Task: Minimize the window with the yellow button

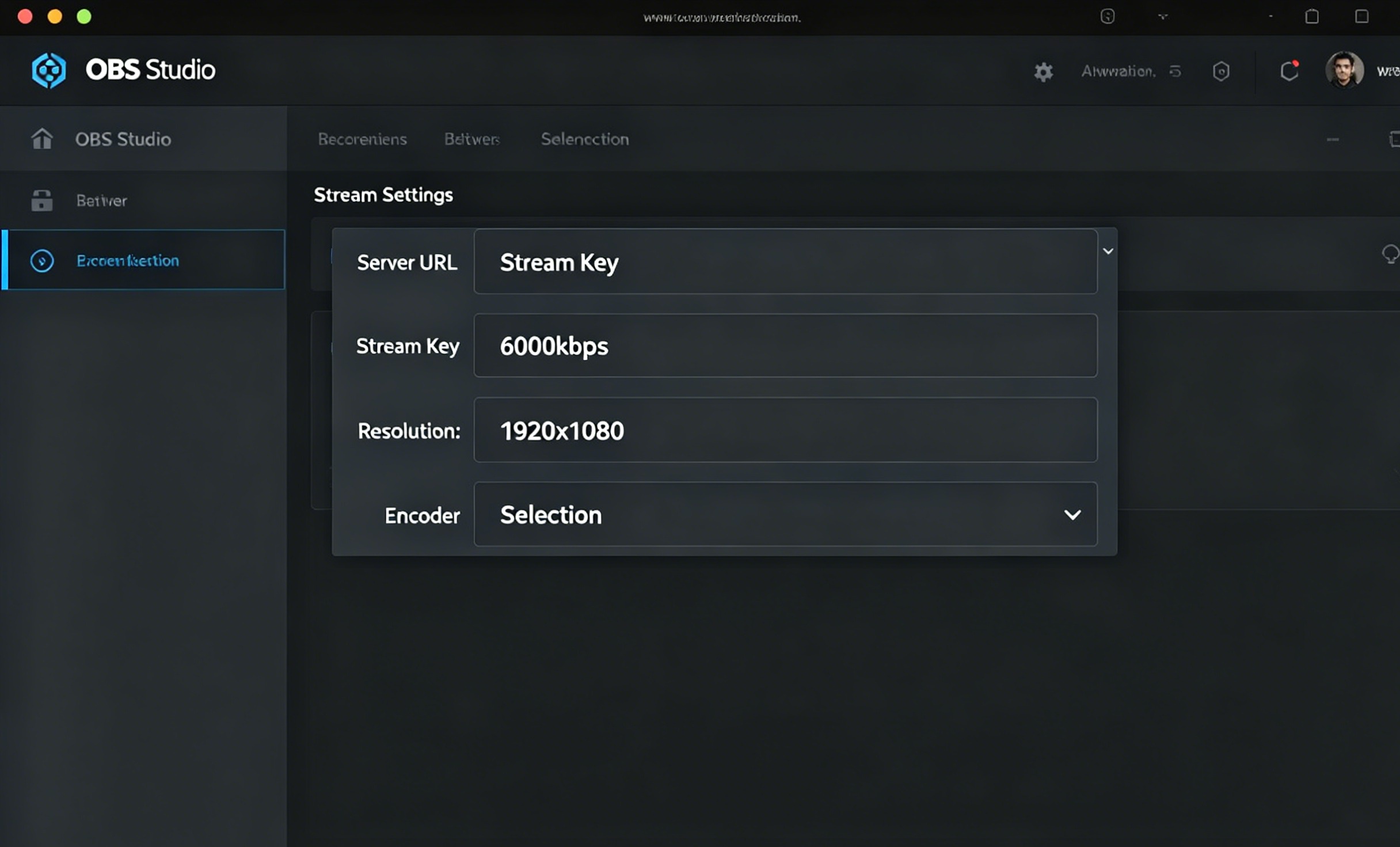Action: [x=55, y=16]
